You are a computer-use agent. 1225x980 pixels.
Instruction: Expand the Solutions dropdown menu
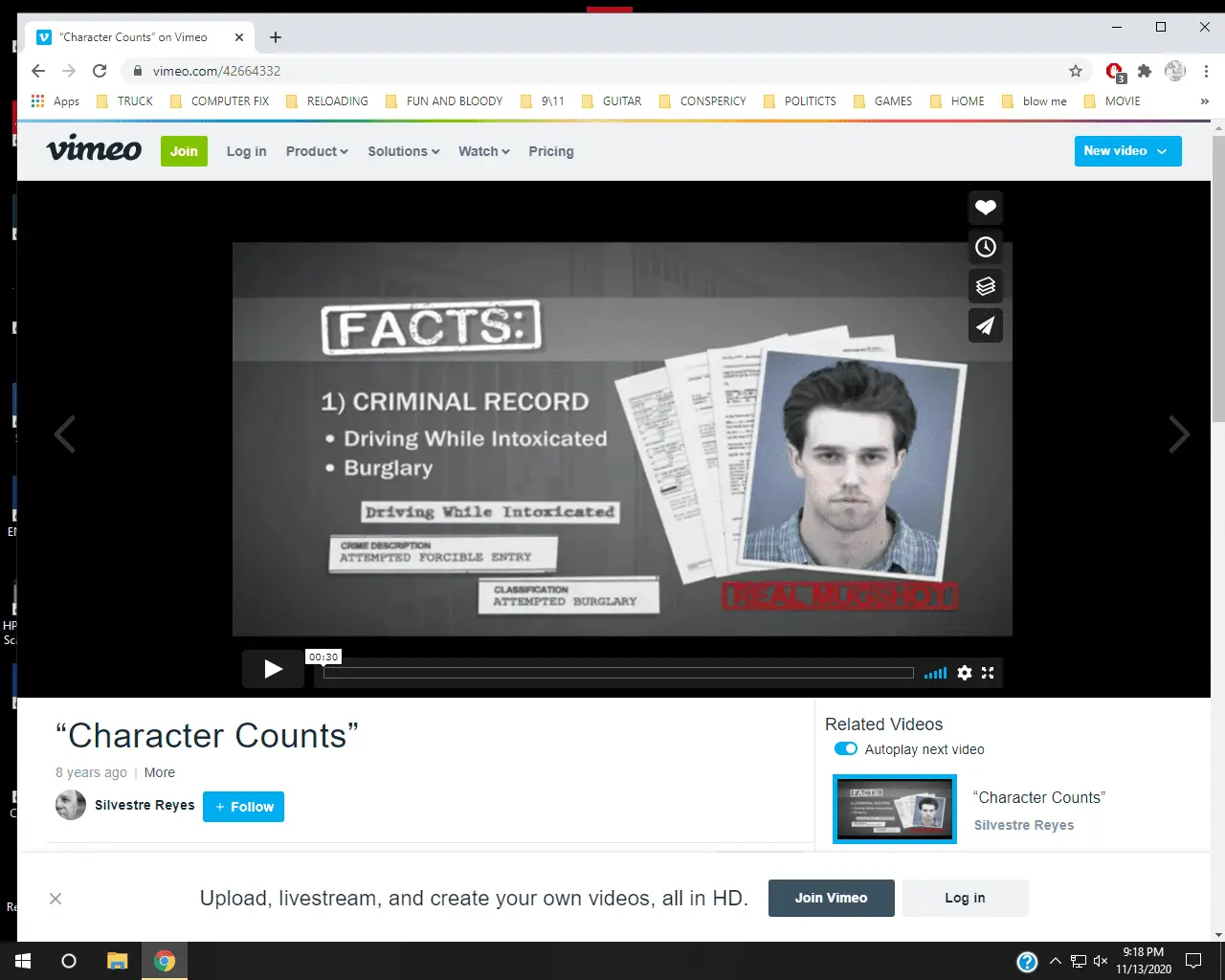pos(403,151)
